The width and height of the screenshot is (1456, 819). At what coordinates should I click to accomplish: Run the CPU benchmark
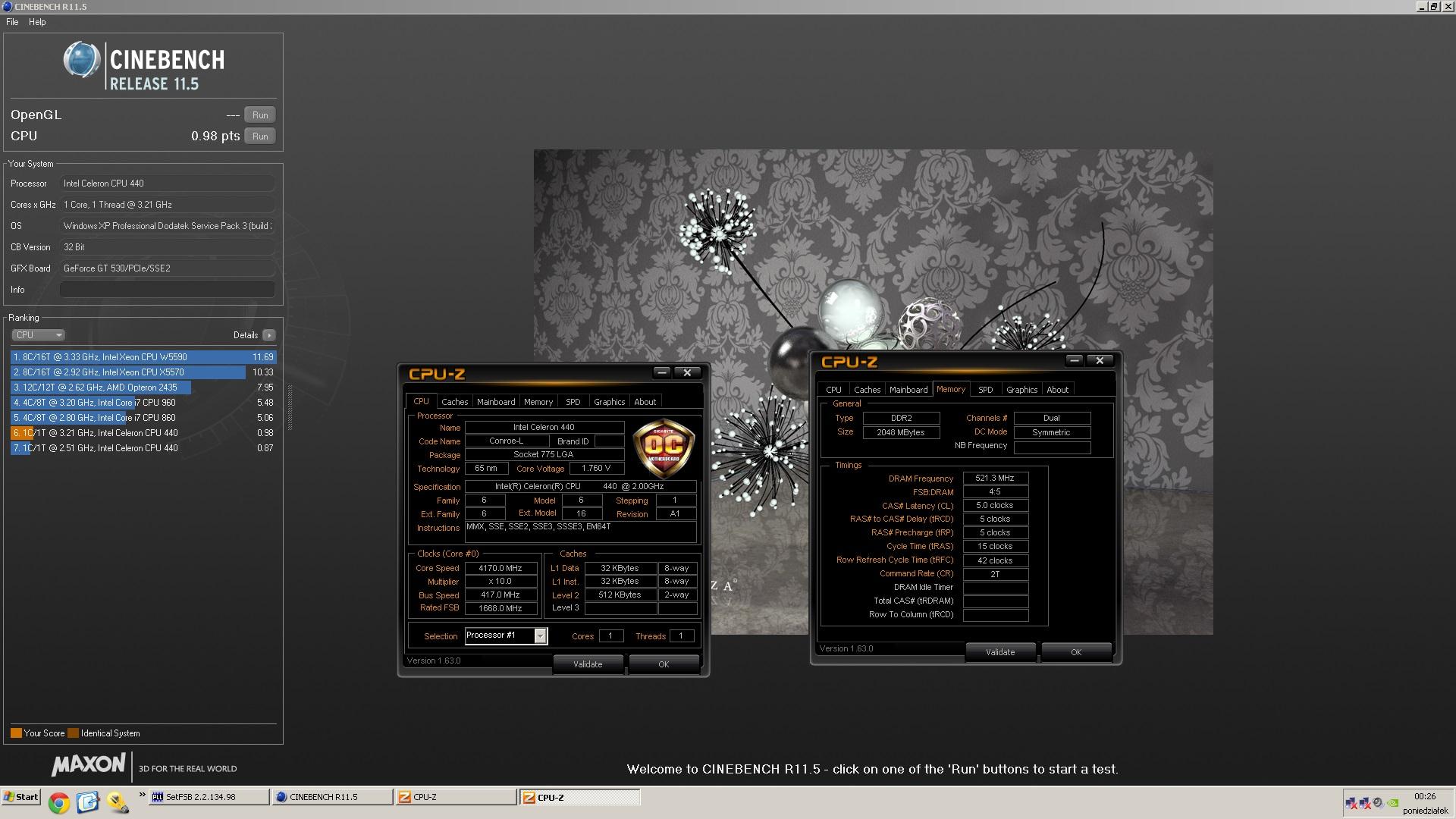[260, 136]
